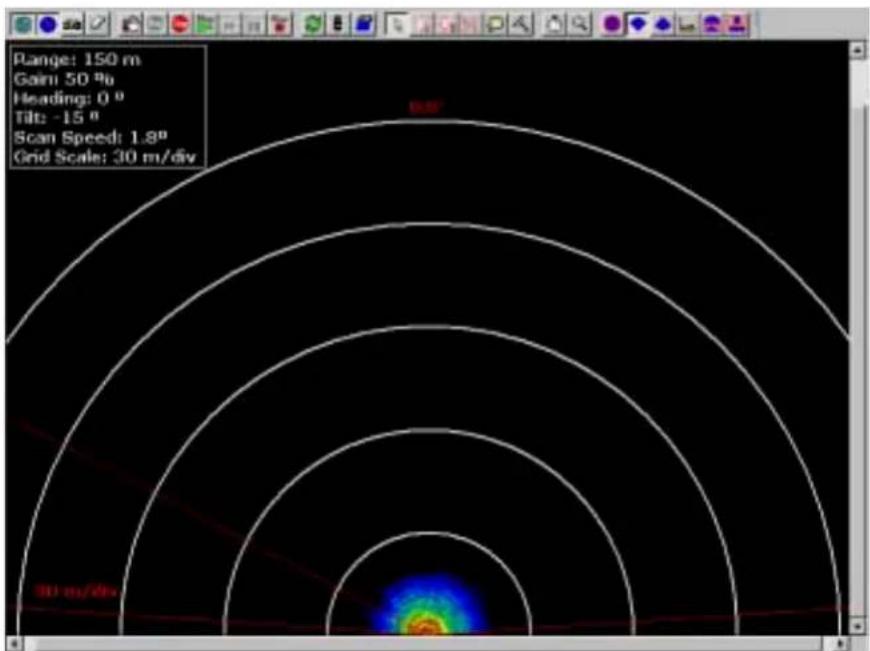Click the red trash bin icon

point(281,24)
